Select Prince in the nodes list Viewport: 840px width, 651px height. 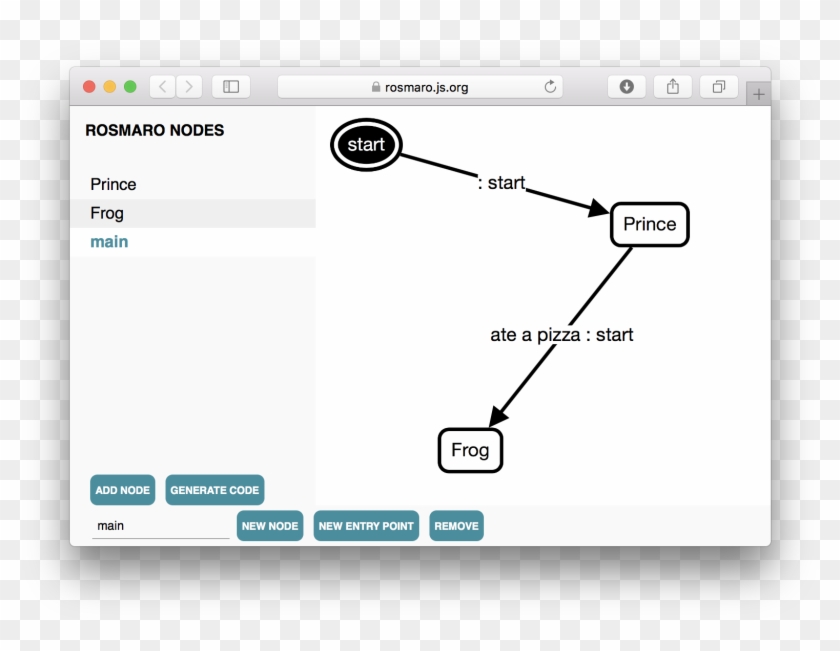coord(113,184)
